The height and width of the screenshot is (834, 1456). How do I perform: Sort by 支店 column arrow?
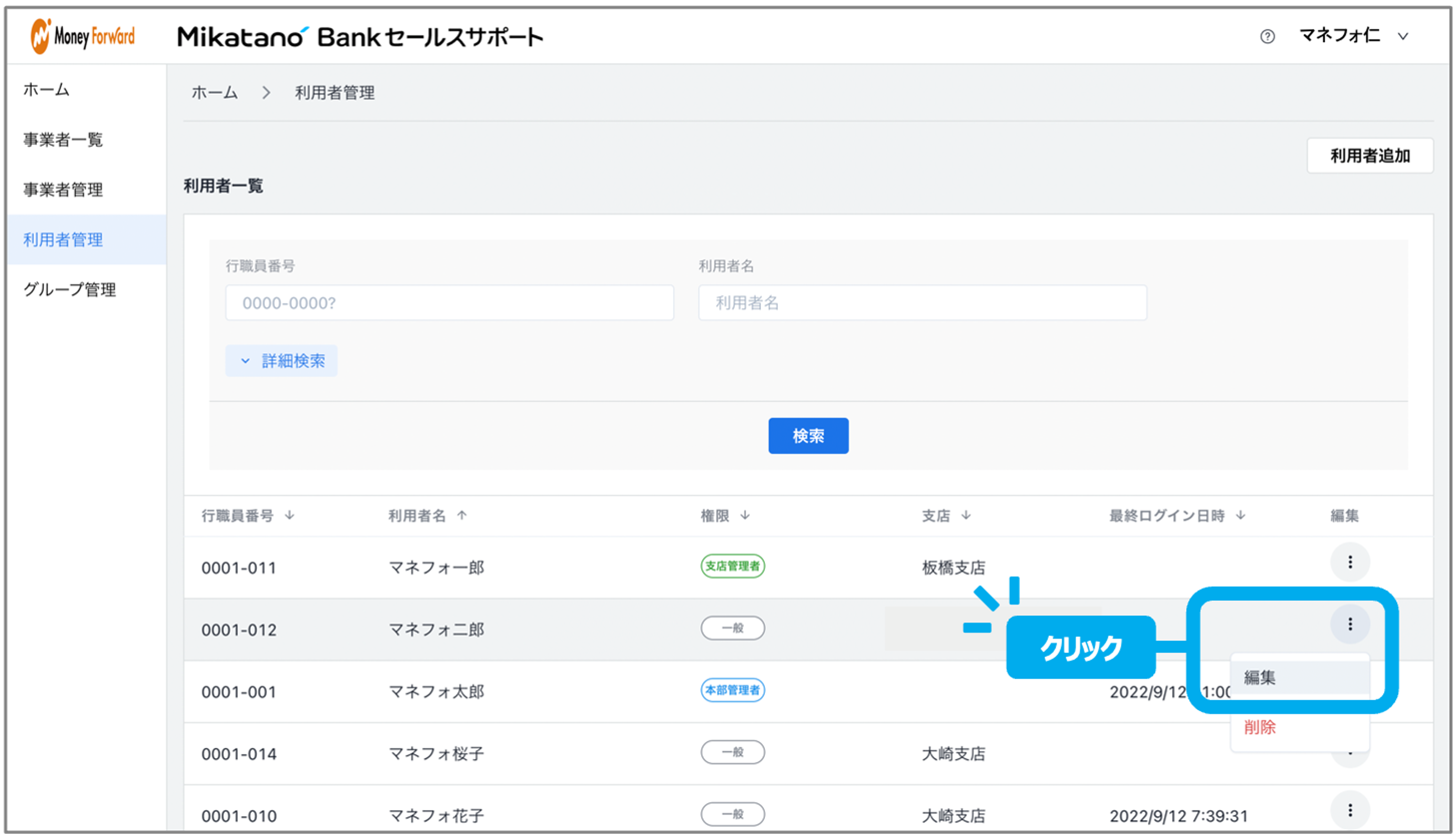click(x=966, y=515)
